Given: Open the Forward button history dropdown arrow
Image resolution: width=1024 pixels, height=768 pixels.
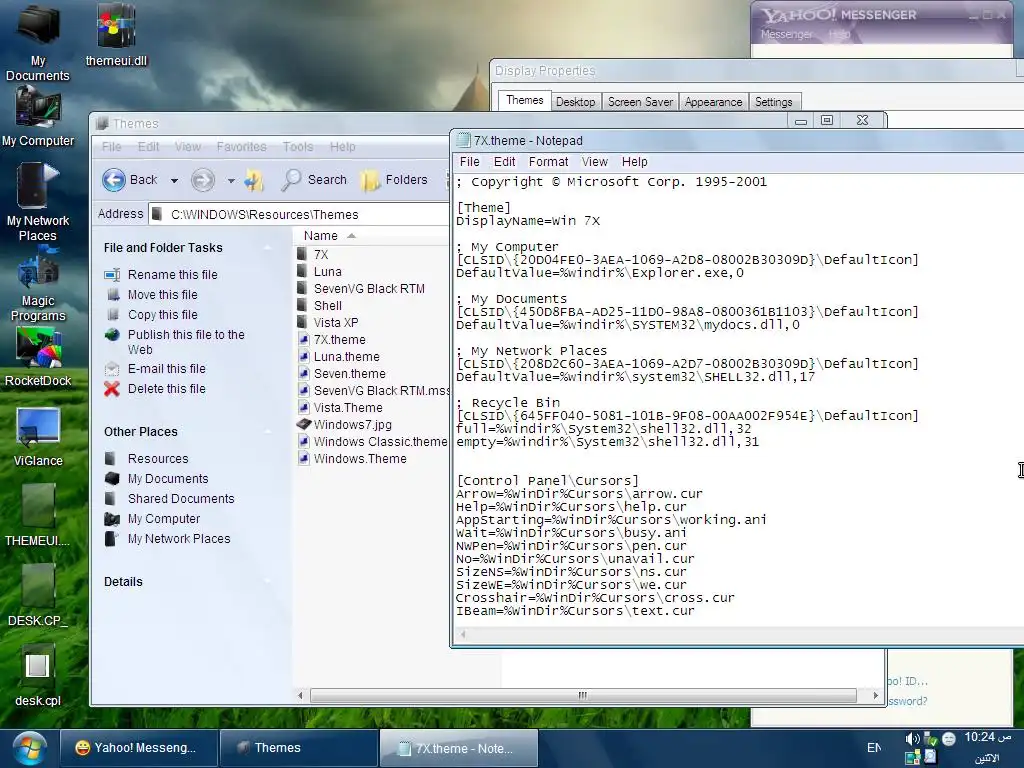Looking at the screenshot, I should 231,180.
